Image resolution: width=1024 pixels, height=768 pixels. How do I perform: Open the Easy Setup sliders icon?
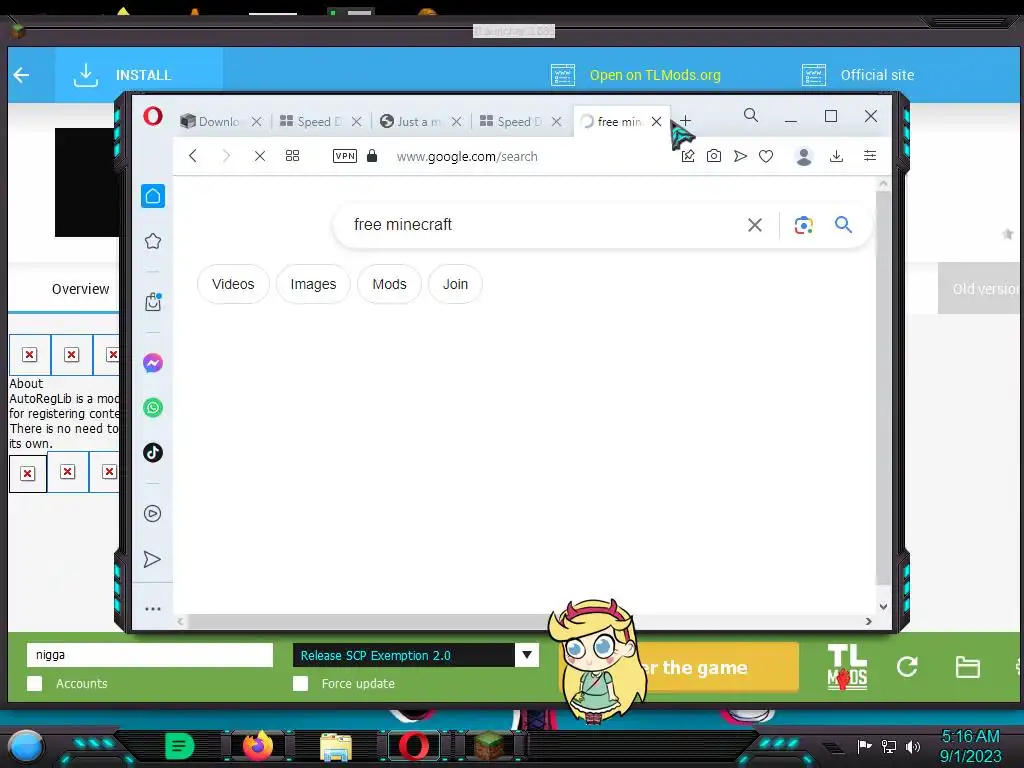tap(870, 155)
